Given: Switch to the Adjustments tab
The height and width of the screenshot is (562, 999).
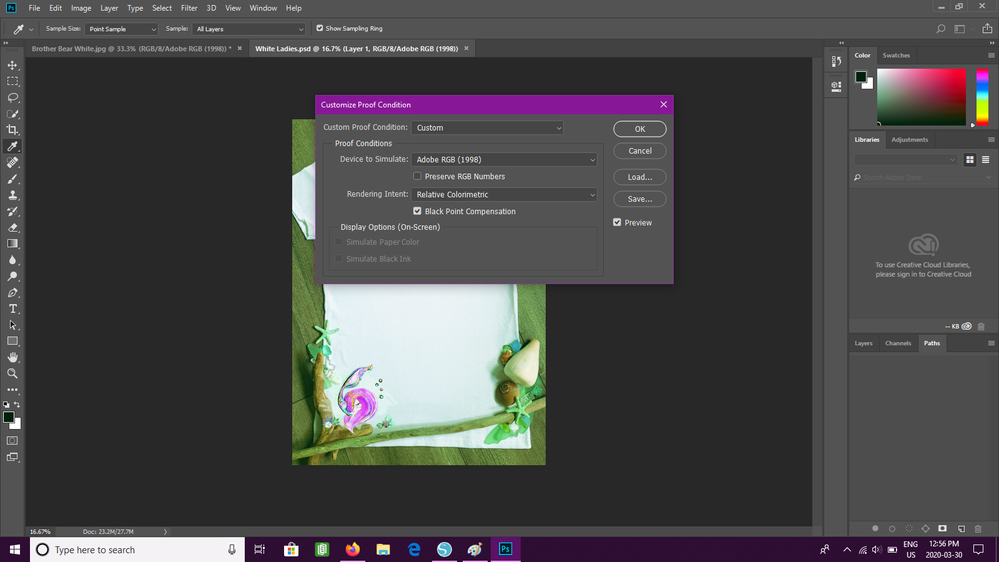Looking at the screenshot, I should 909,140.
